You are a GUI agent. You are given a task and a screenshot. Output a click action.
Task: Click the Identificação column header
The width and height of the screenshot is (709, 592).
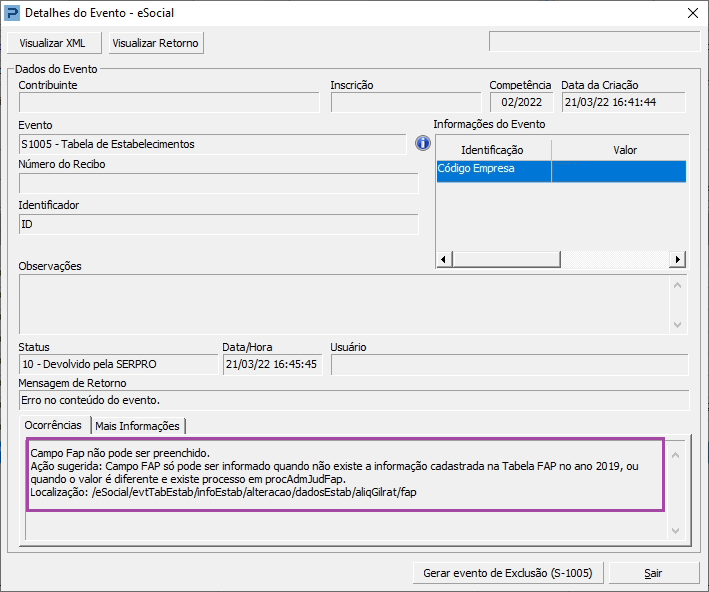click(x=492, y=150)
